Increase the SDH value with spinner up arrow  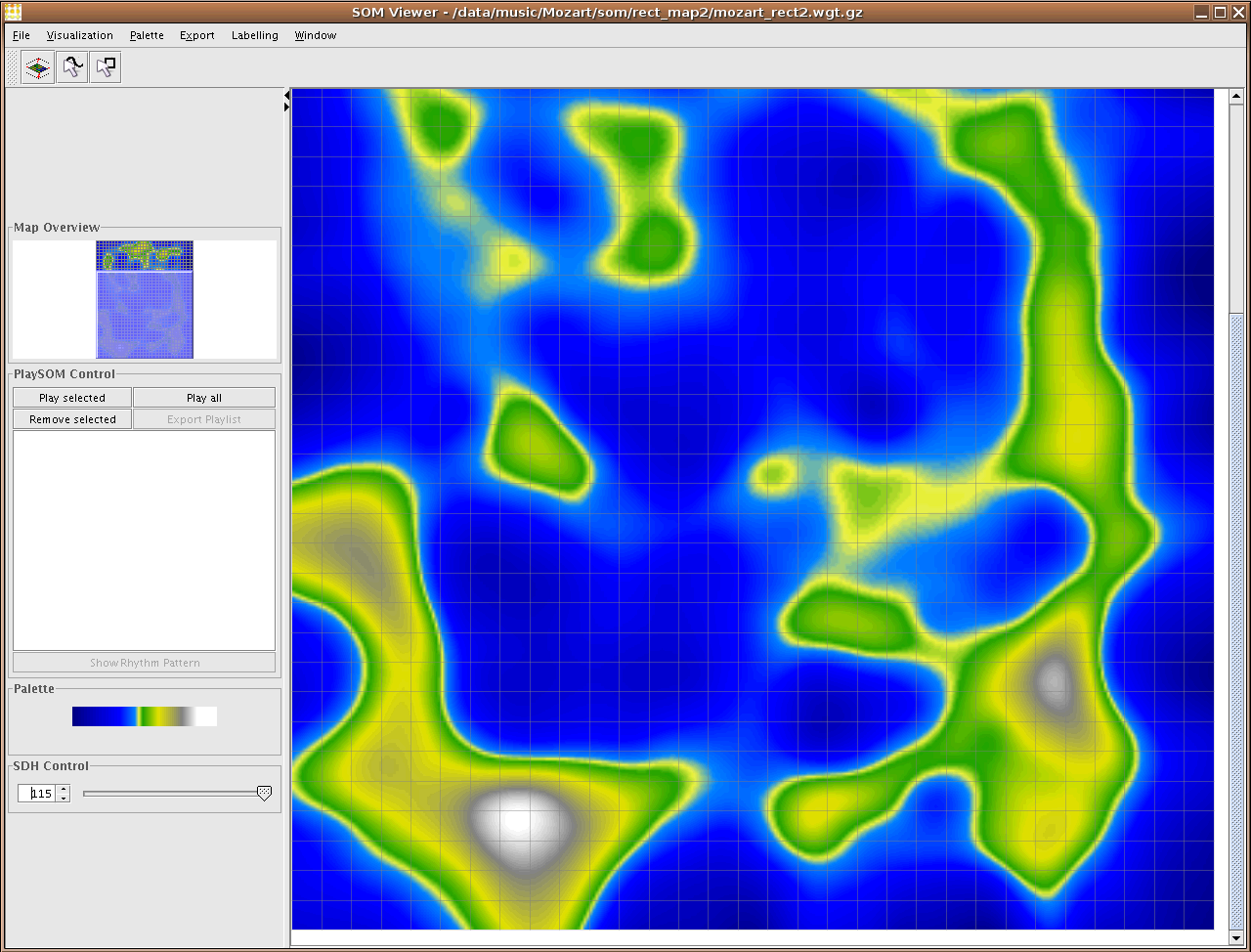click(64, 789)
